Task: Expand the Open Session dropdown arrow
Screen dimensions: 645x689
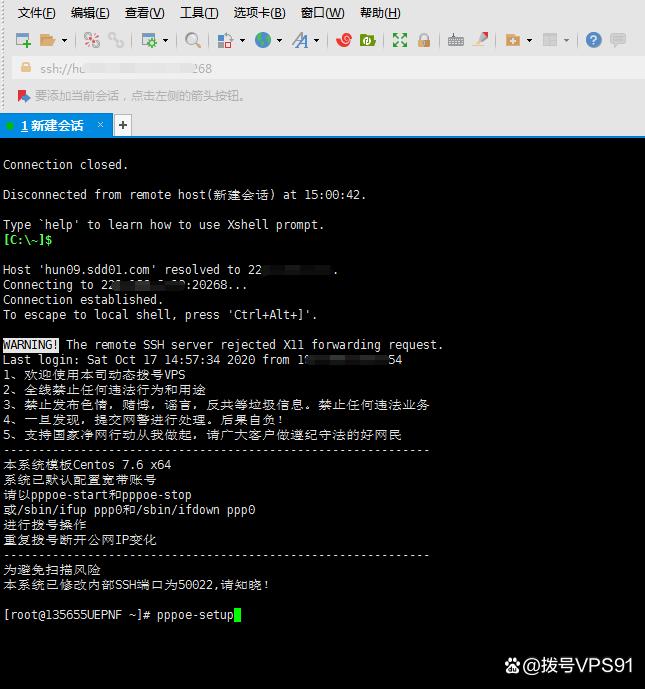Action: click(65, 41)
